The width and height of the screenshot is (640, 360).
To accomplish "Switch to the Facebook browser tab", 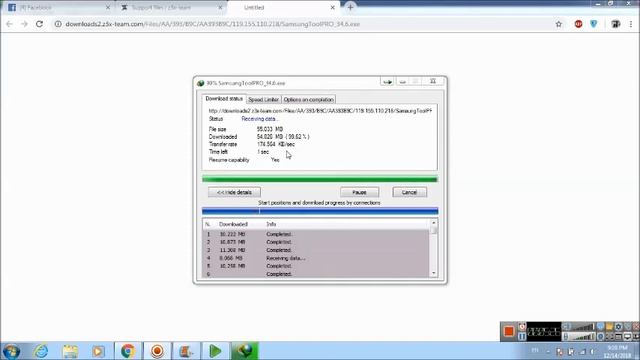I will pos(59,8).
